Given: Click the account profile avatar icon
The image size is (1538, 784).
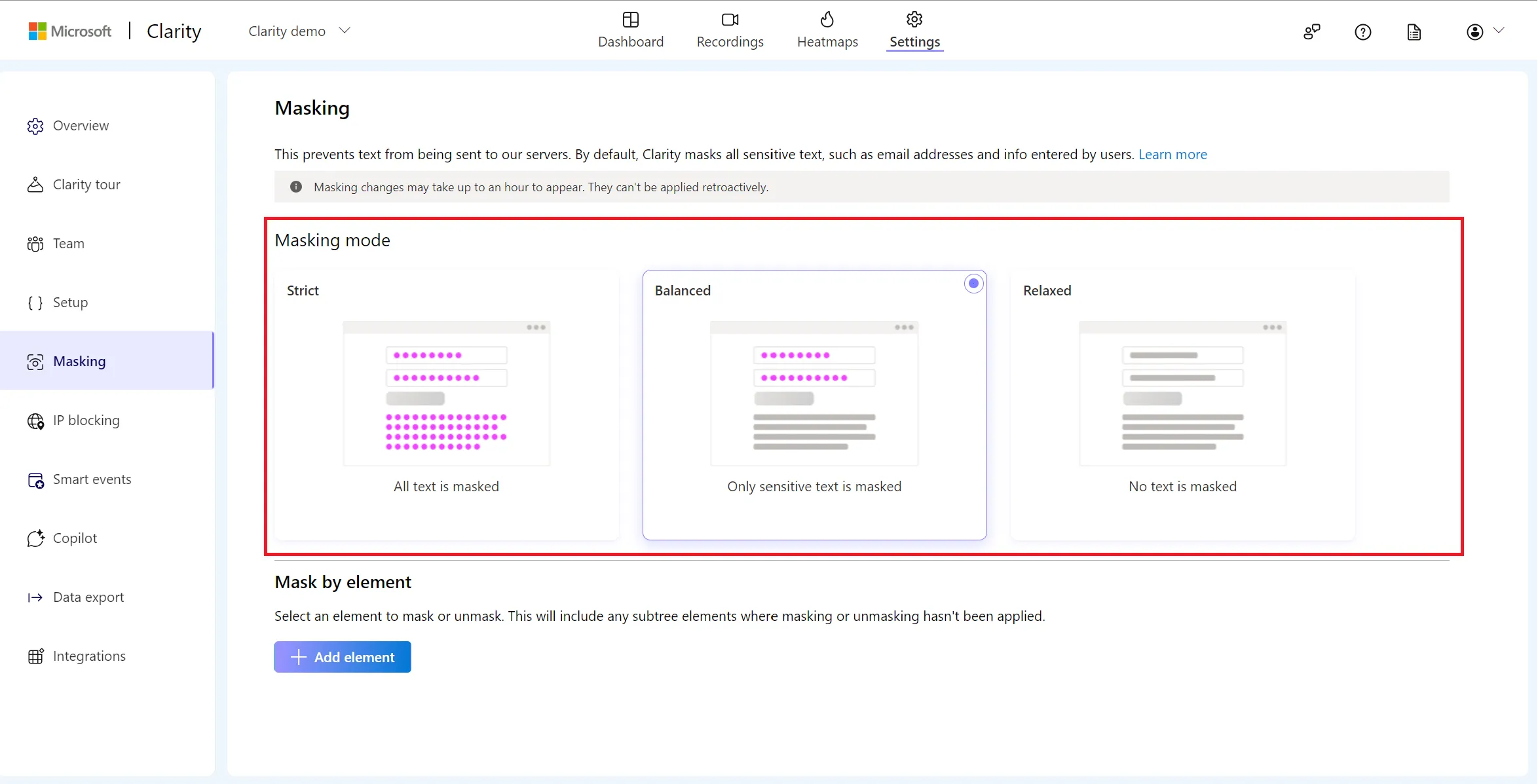Looking at the screenshot, I should pyautogui.click(x=1474, y=31).
